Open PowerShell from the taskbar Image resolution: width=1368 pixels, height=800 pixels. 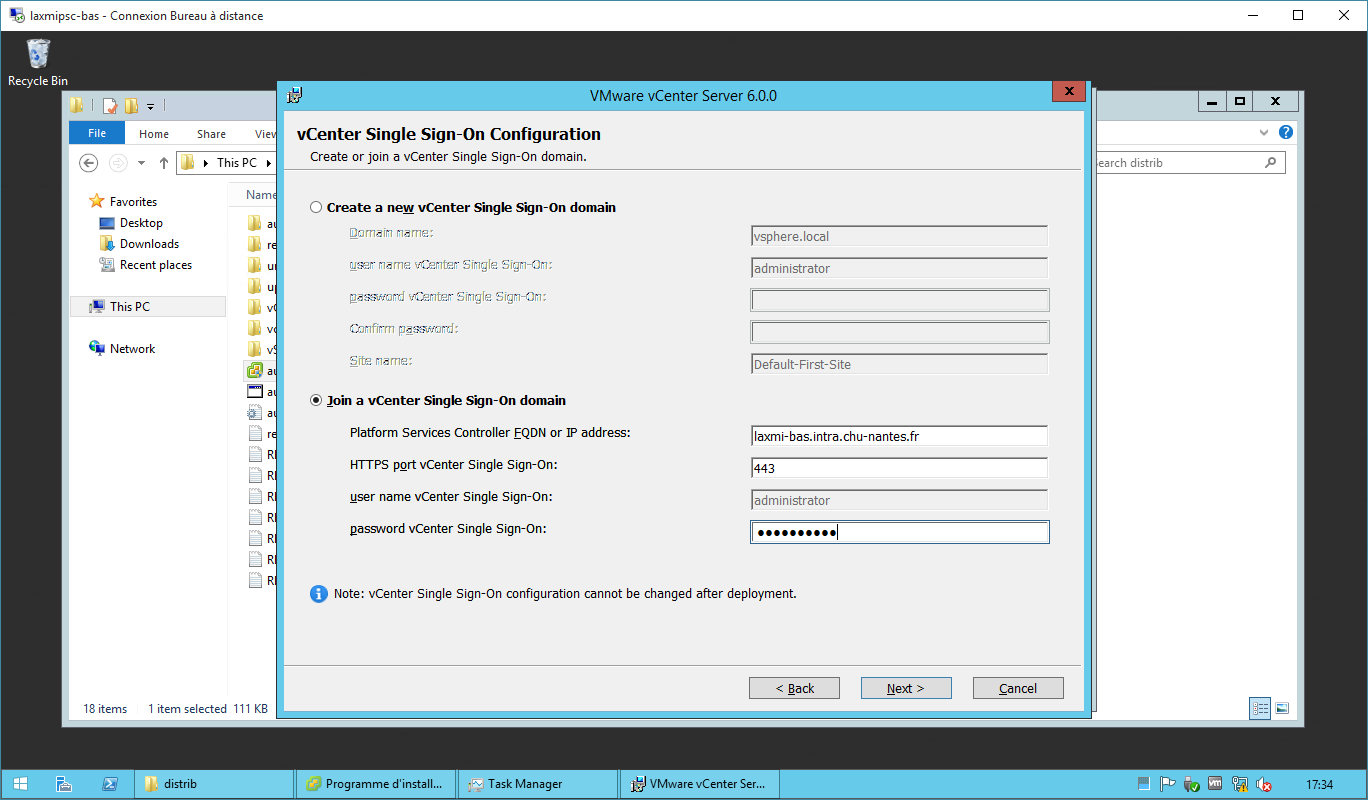click(x=111, y=784)
